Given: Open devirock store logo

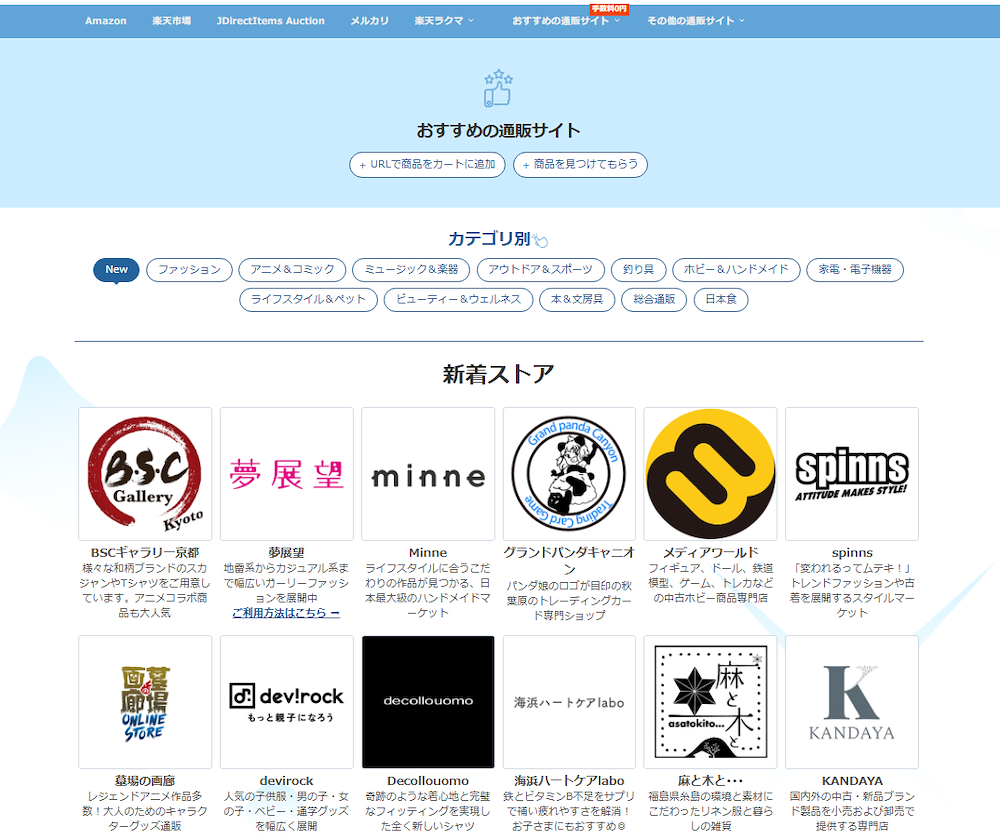Looking at the screenshot, I should (287, 702).
